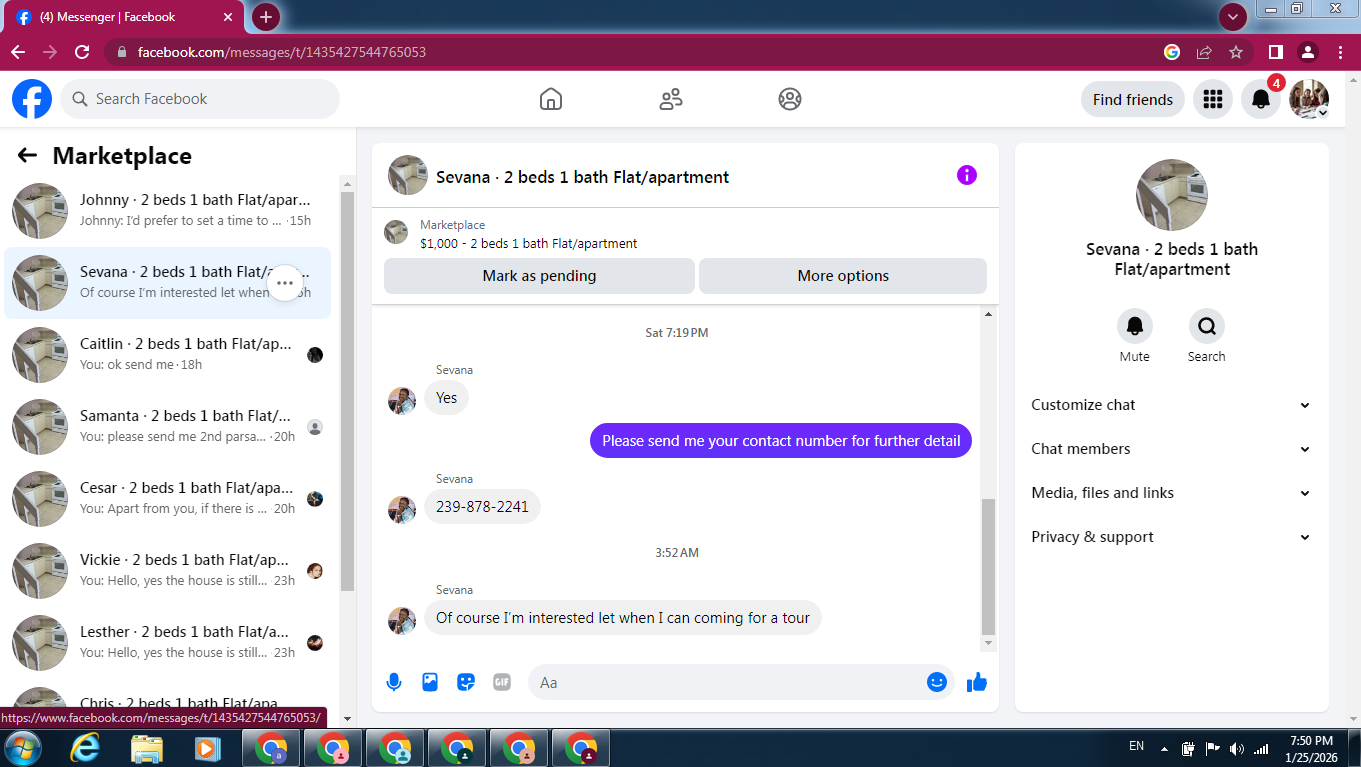Expand the Chat members section
Image resolution: width=1361 pixels, height=767 pixels.
[x=1171, y=449]
